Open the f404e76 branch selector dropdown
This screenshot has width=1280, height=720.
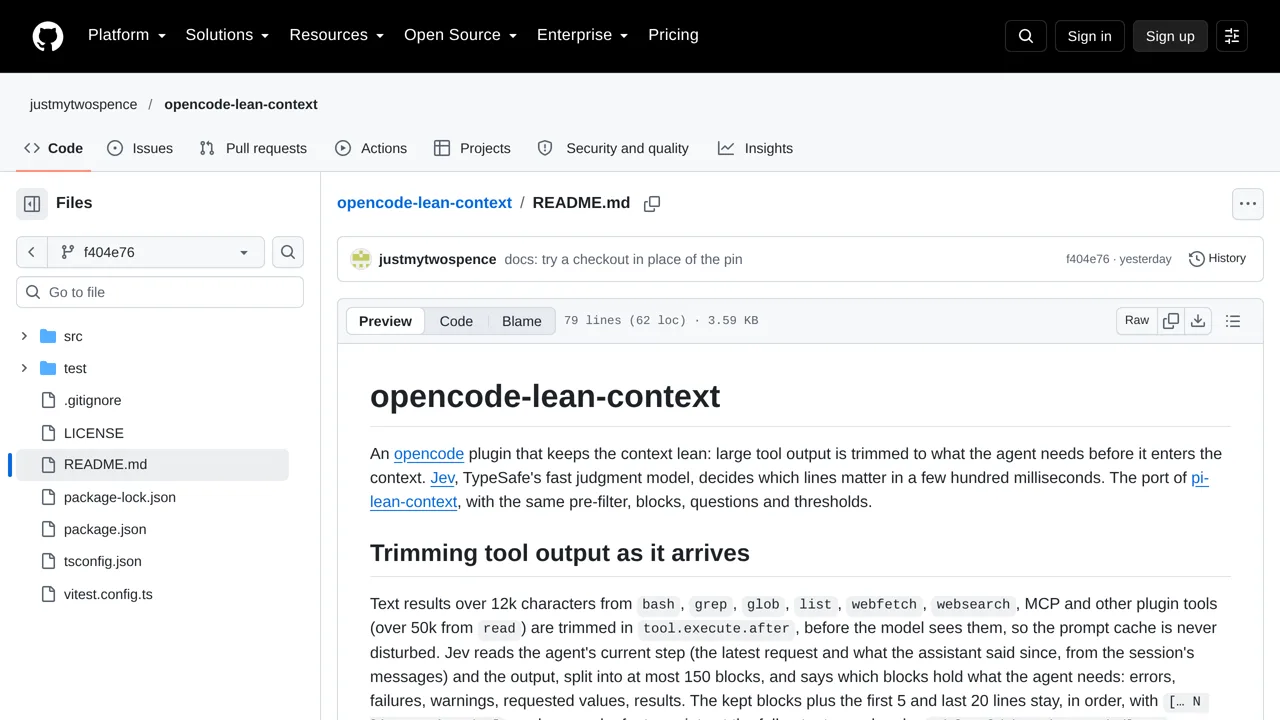(156, 252)
